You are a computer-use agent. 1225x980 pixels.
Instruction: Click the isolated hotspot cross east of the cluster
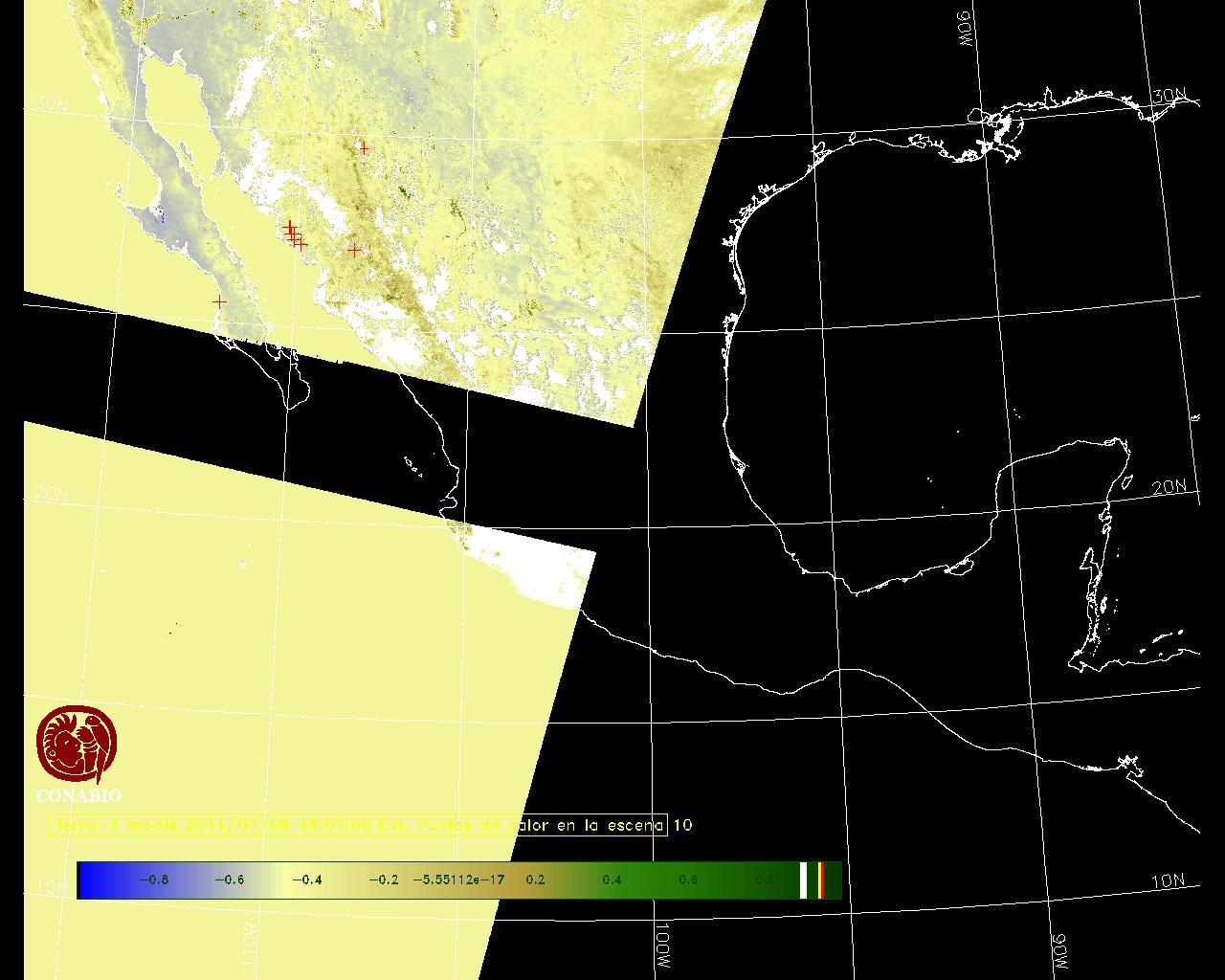point(355,251)
